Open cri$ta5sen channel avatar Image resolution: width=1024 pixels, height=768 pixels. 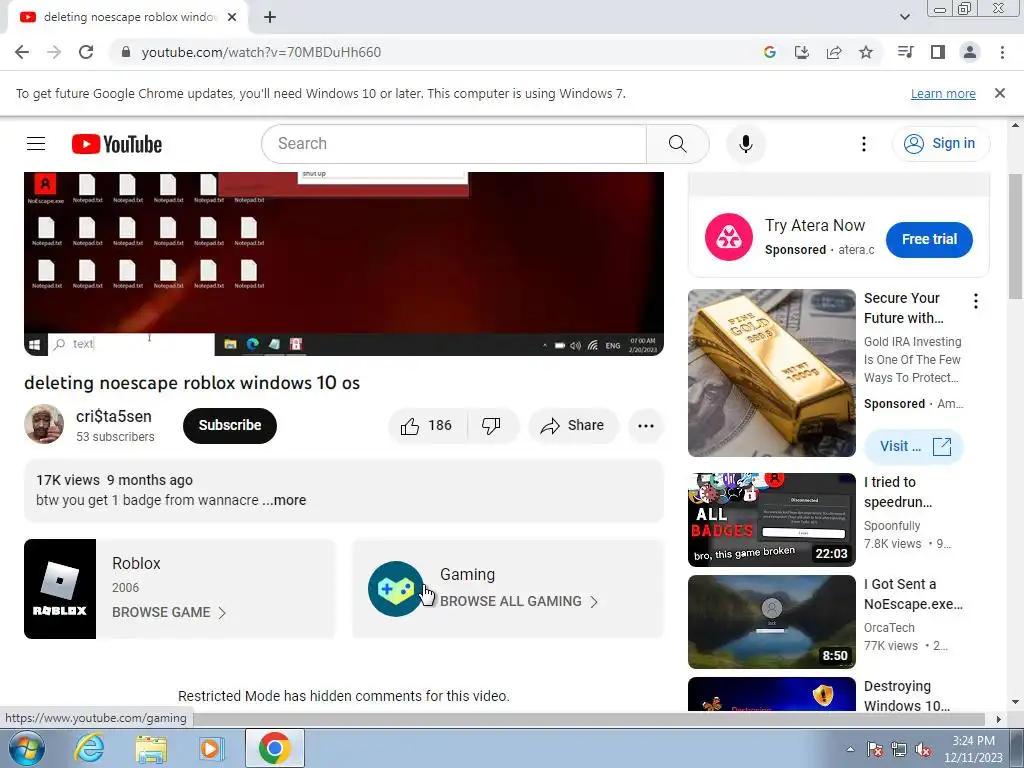[44, 424]
